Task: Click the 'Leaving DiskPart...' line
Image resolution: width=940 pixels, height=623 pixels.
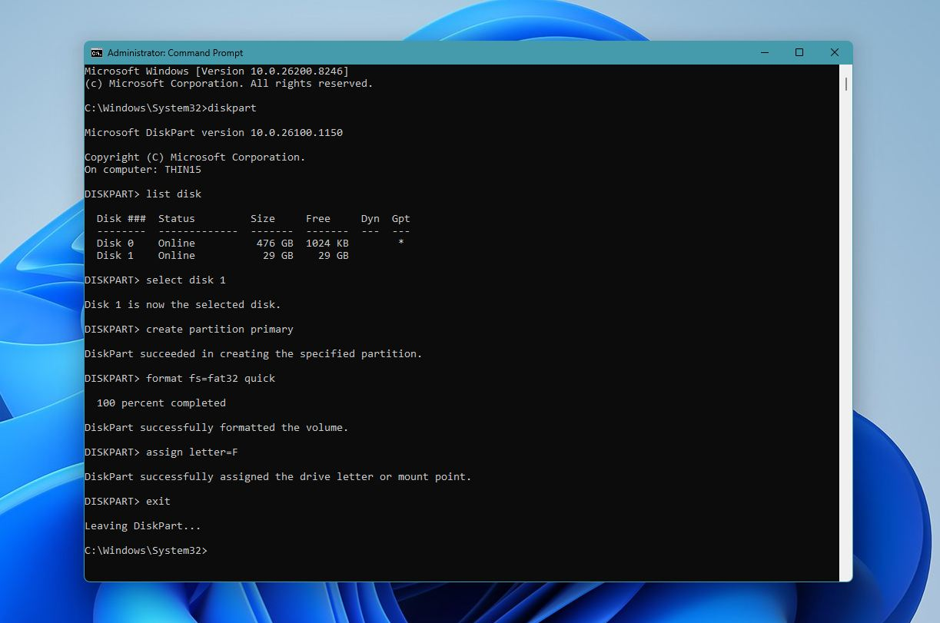Action: [x=143, y=526]
